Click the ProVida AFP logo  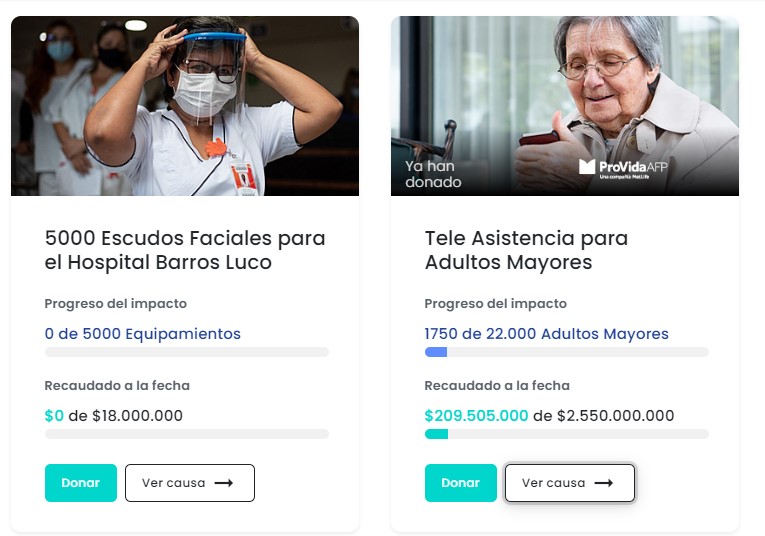[623, 169]
